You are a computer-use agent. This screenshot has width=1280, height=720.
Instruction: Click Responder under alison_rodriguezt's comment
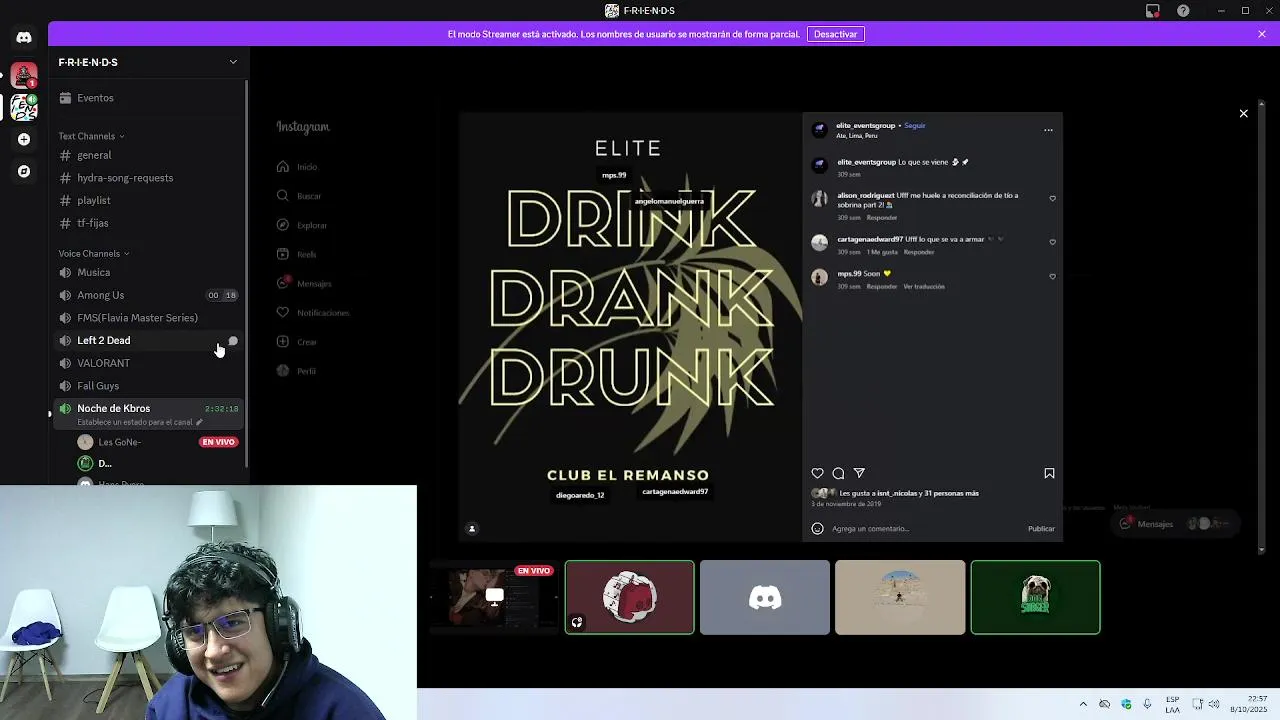click(882, 218)
